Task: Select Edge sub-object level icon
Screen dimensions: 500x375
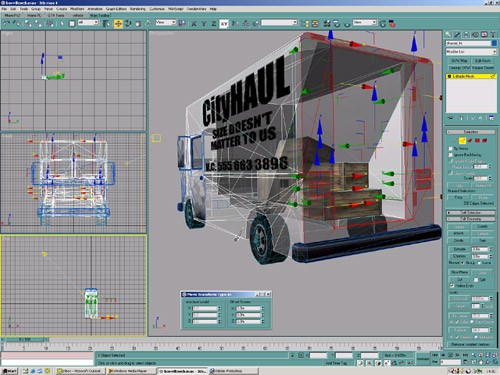Action: pyautogui.click(x=462, y=140)
